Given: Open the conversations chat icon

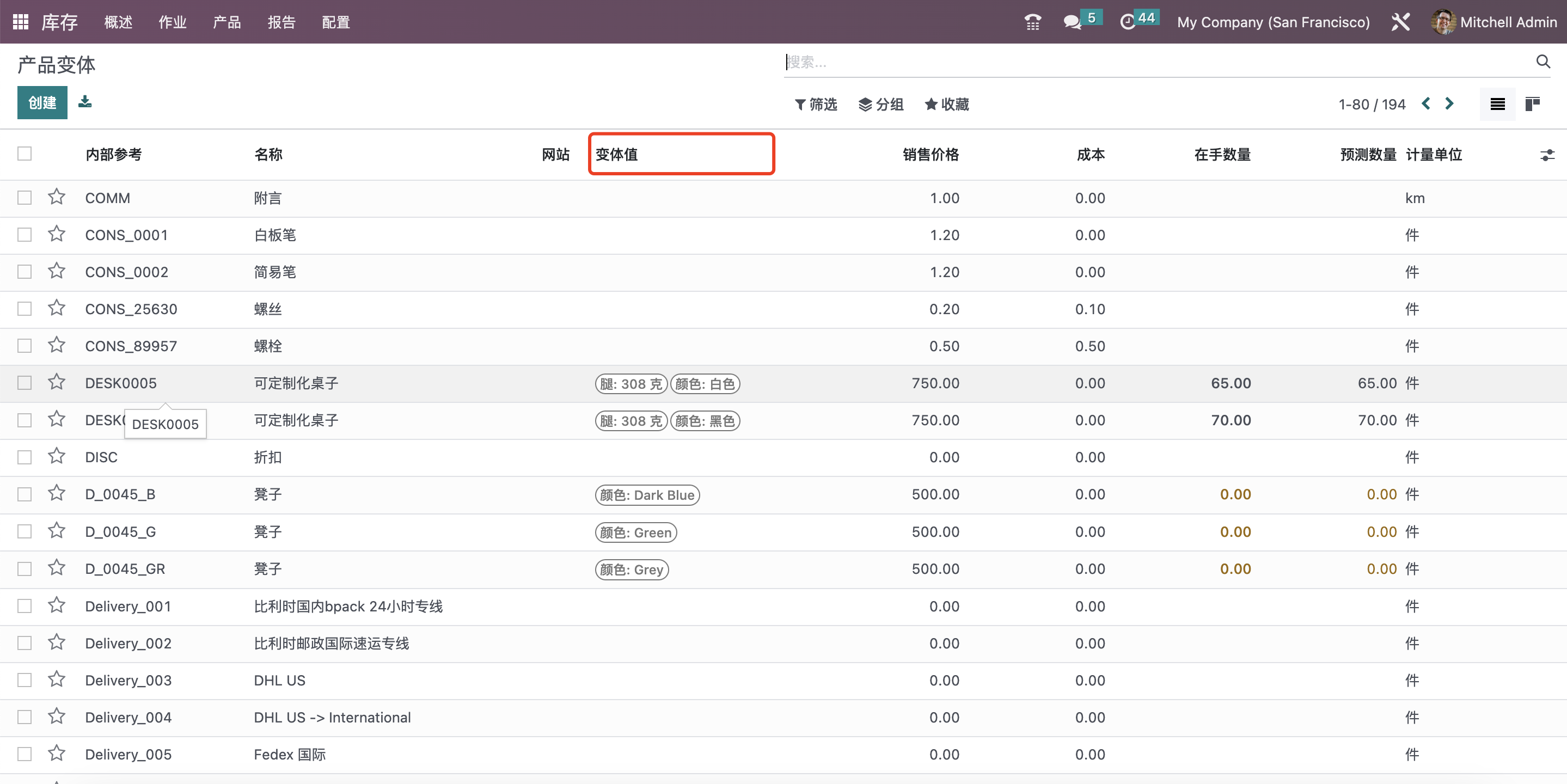Looking at the screenshot, I should [1072, 22].
